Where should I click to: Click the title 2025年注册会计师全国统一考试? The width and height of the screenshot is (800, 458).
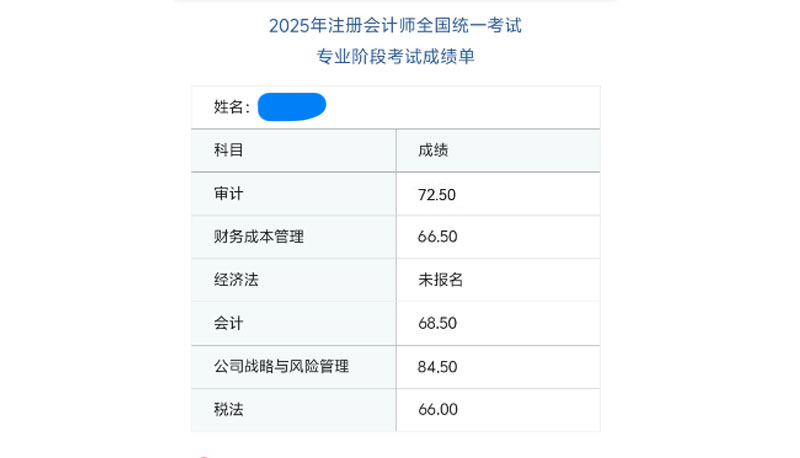point(395,25)
